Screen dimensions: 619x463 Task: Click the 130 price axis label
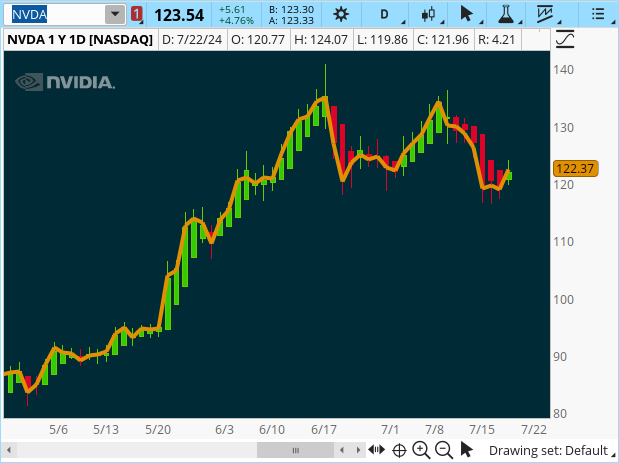564,127
